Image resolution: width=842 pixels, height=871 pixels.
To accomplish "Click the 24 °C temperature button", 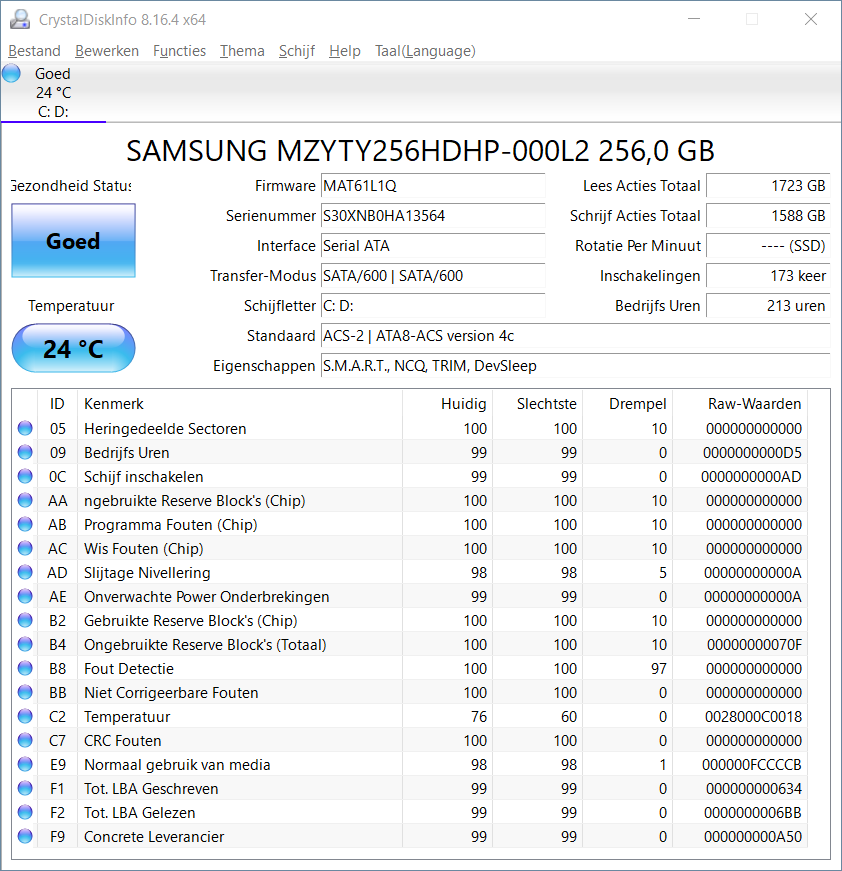I will tap(72, 348).
